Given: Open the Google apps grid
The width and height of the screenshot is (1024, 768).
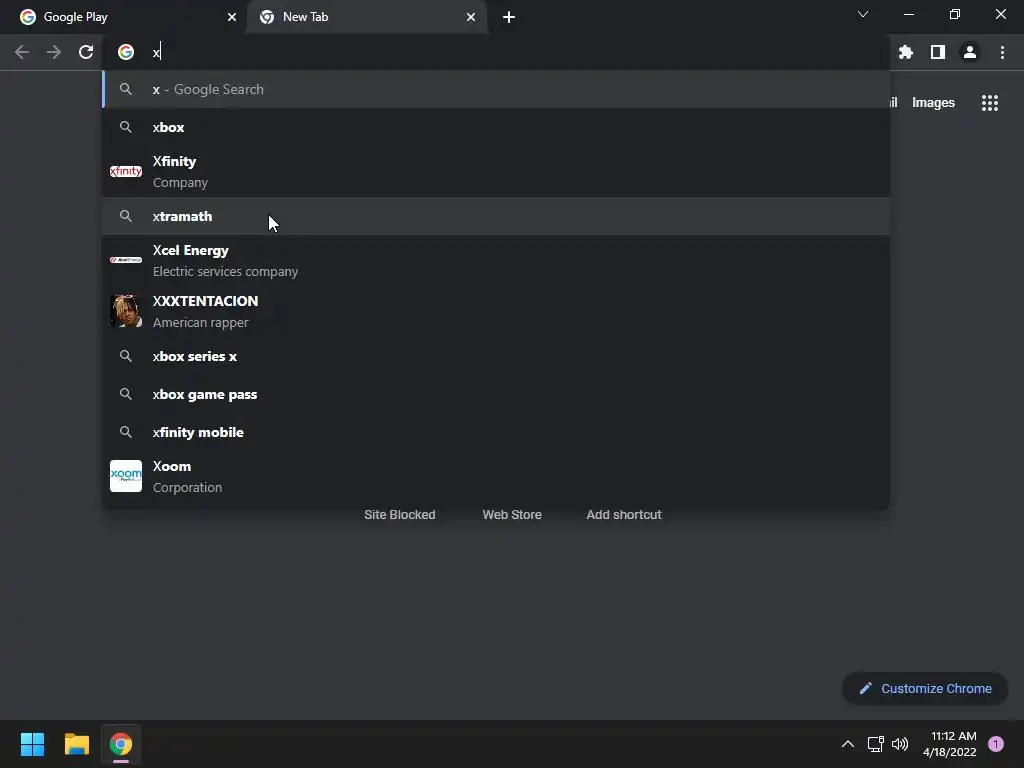Looking at the screenshot, I should [x=990, y=103].
